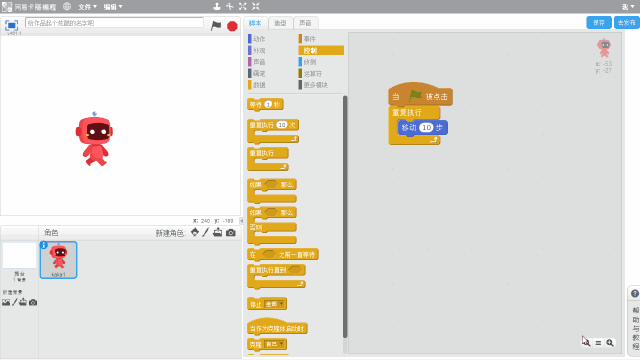Zoom out the scripts area

click(x=586, y=342)
